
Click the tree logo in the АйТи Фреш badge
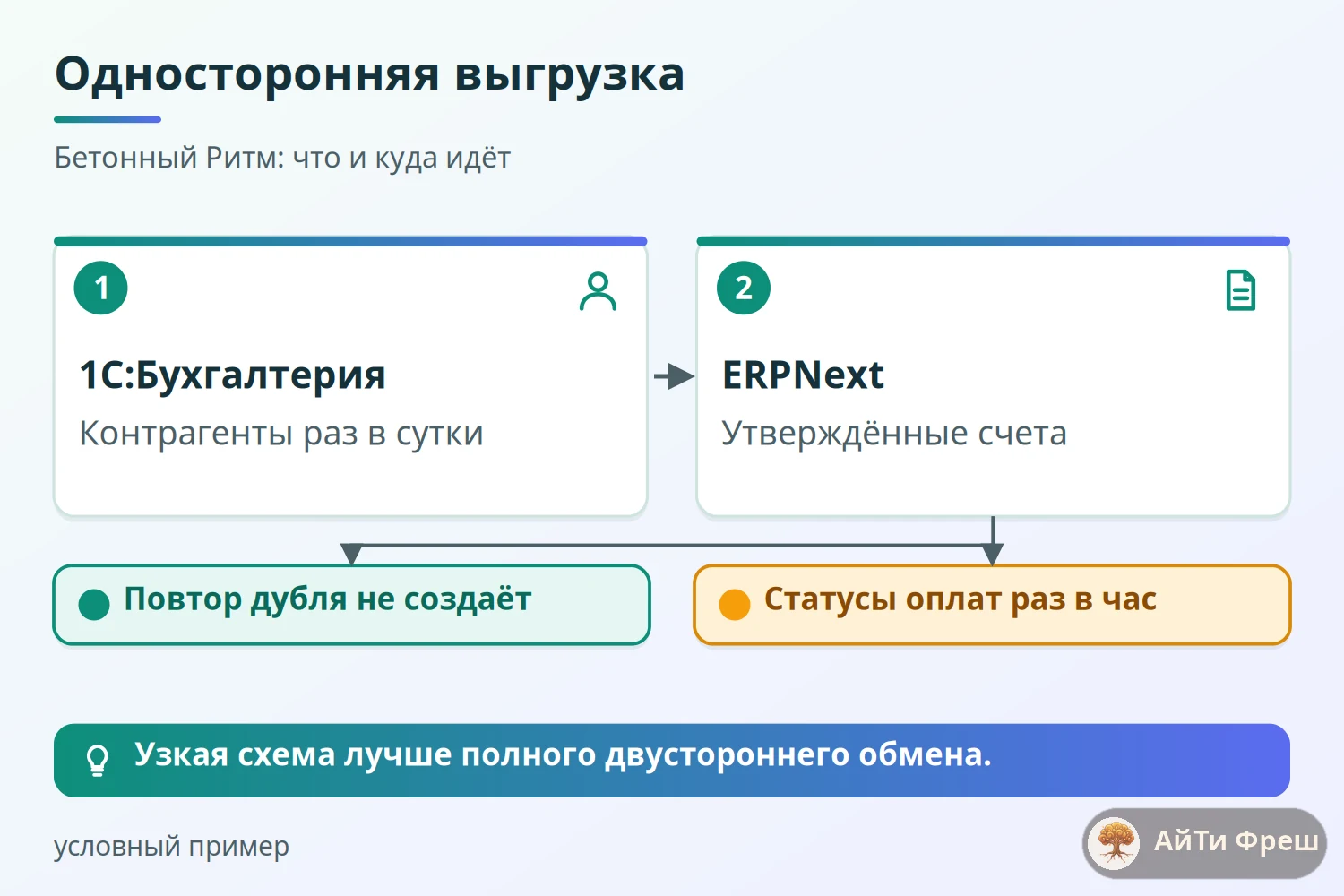click(1115, 843)
